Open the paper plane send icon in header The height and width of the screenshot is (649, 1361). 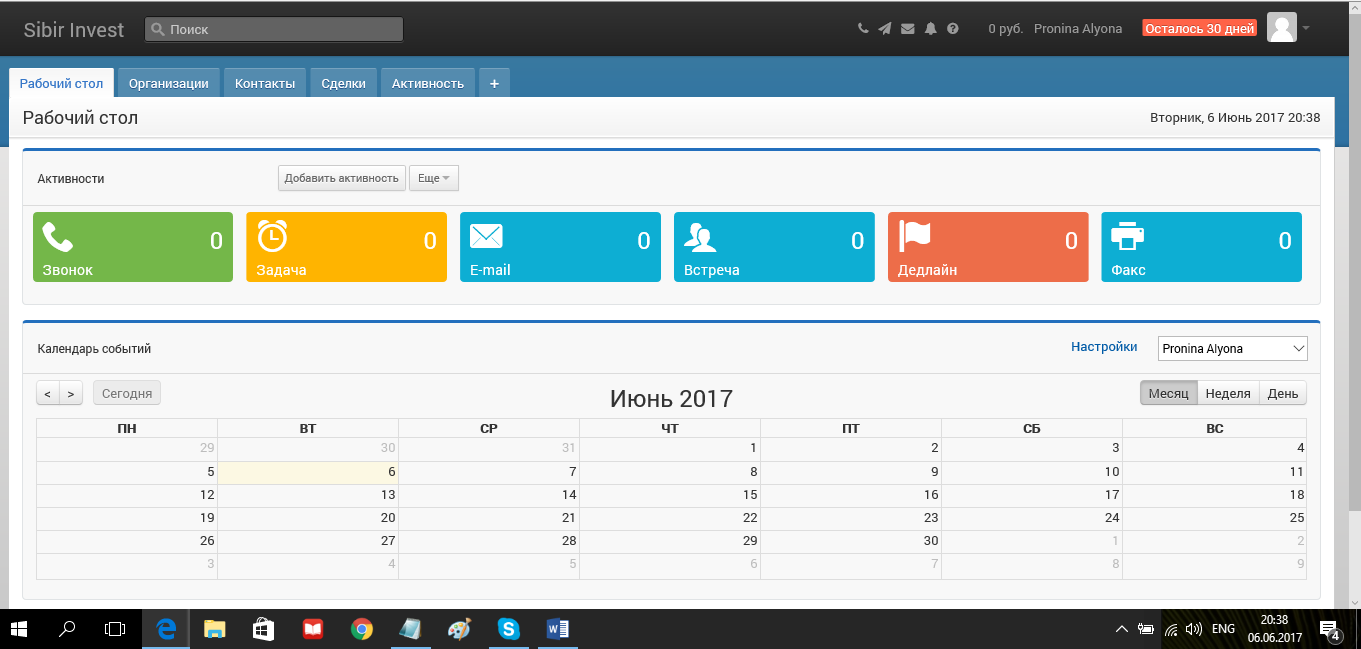[x=885, y=29]
